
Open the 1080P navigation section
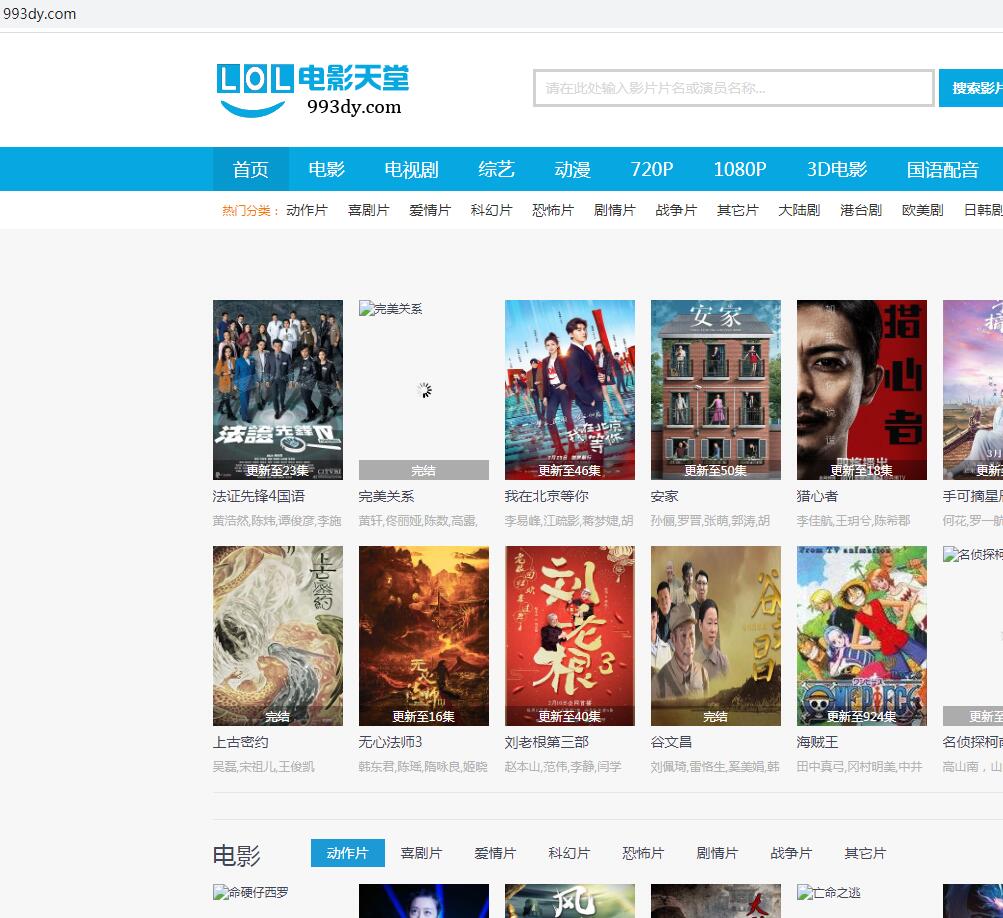tap(739, 169)
